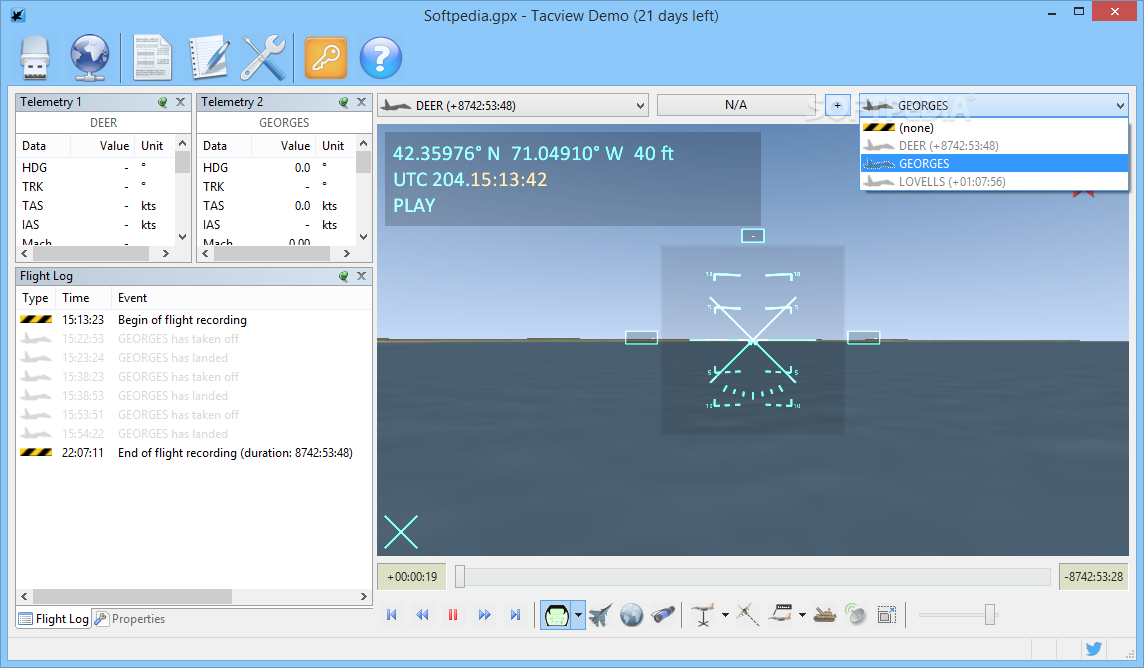Open the wrench and screwdriver options icon
Image resolution: width=1144 pixels, height=668 pixels.
pos(263,58)
